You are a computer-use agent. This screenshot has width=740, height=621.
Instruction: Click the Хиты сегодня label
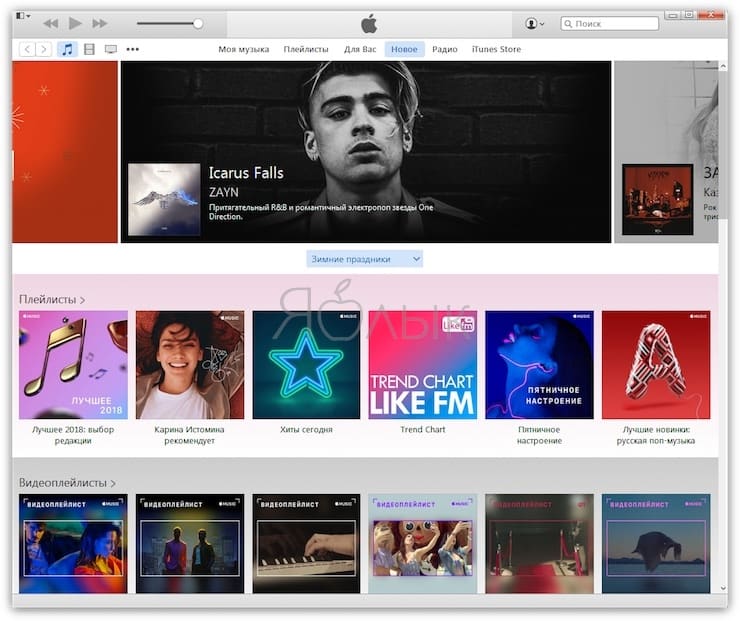tap(306, 429)
